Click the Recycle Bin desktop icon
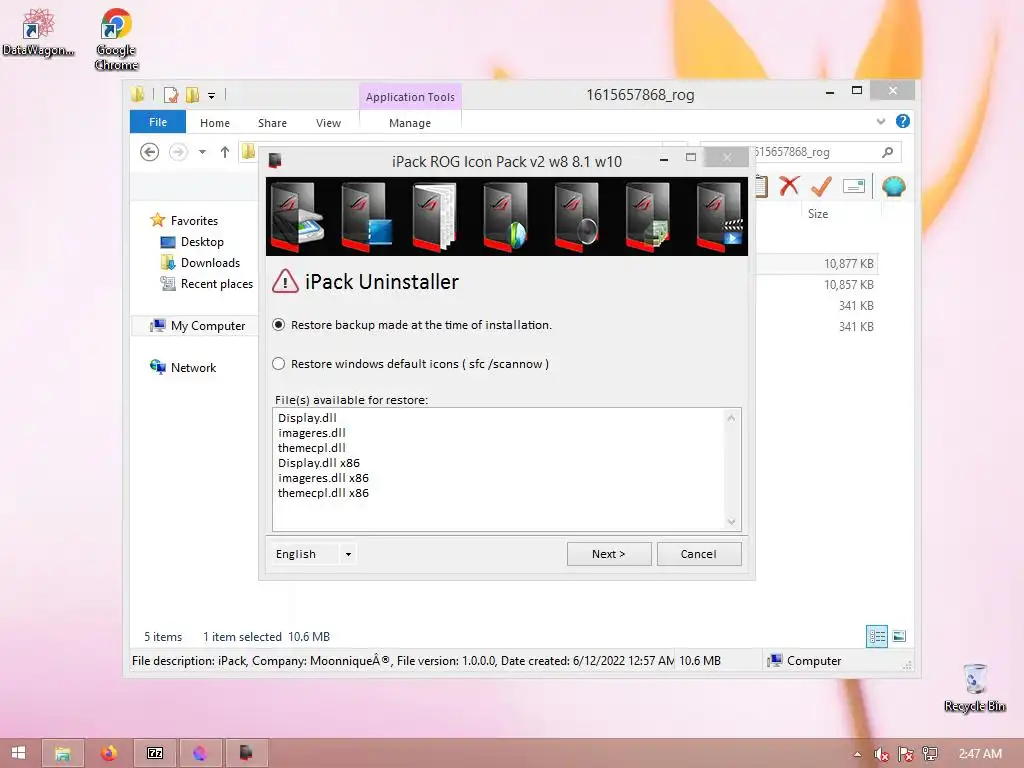 click(975, 688)
